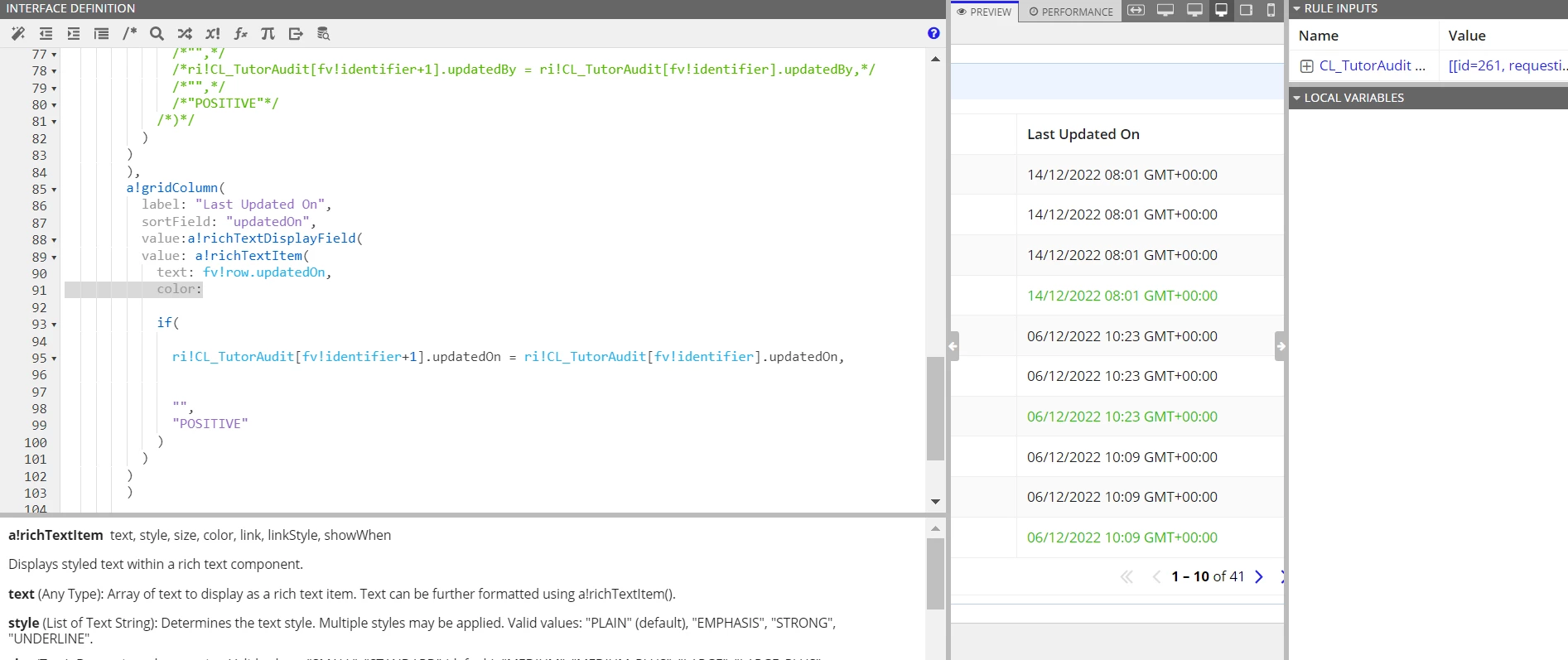Sort grid by Last Updated On header
This screenshot has height=660, width=1568.
click(x=1083, y=134)
